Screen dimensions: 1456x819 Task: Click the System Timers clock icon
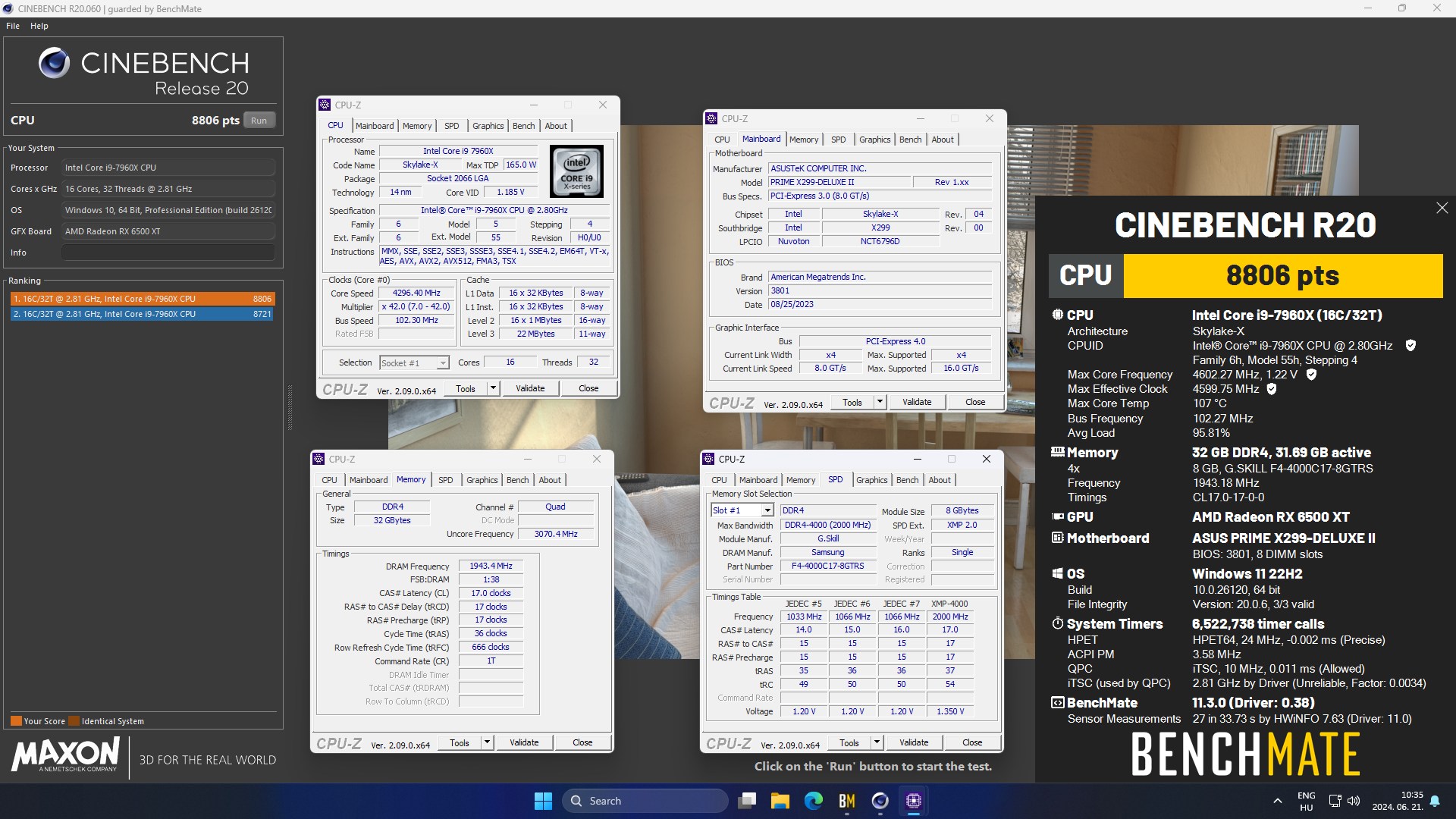click(1057, 623)
